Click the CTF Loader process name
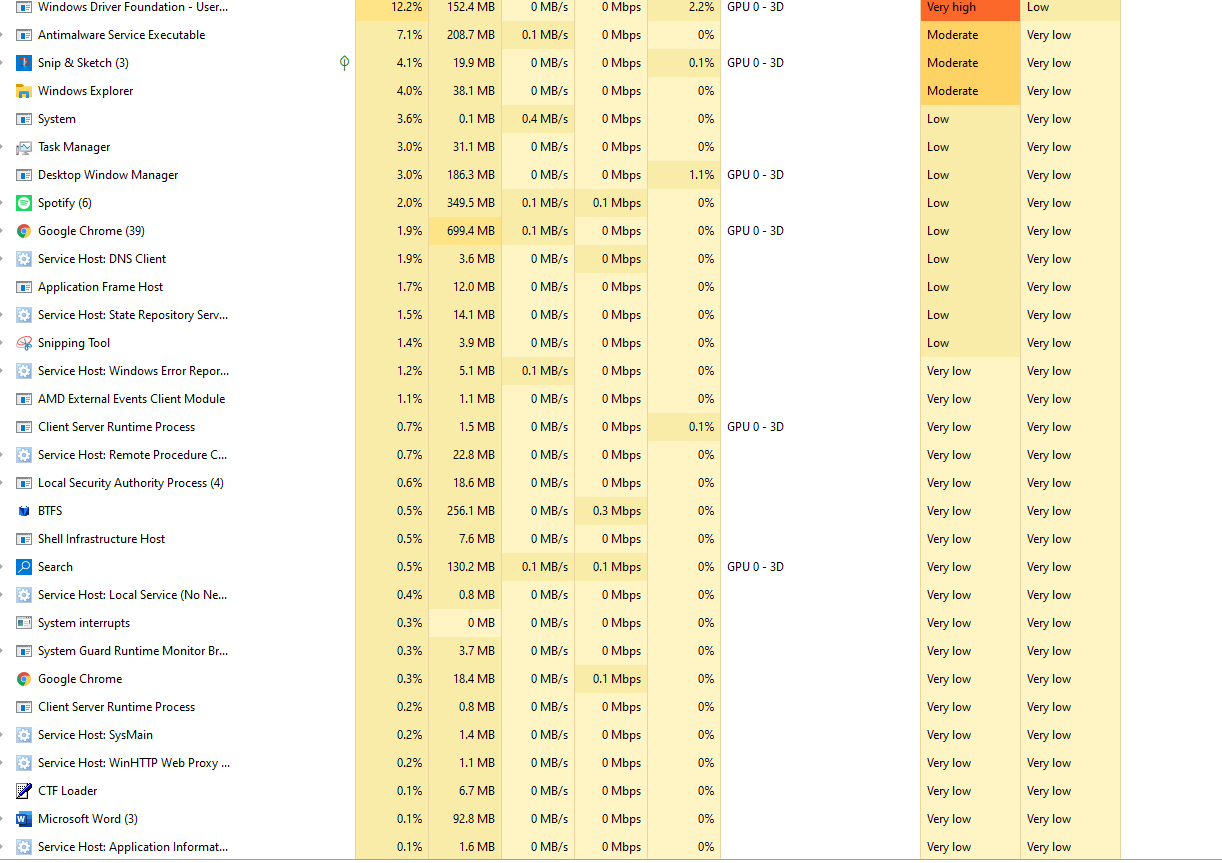 point(67,791)
